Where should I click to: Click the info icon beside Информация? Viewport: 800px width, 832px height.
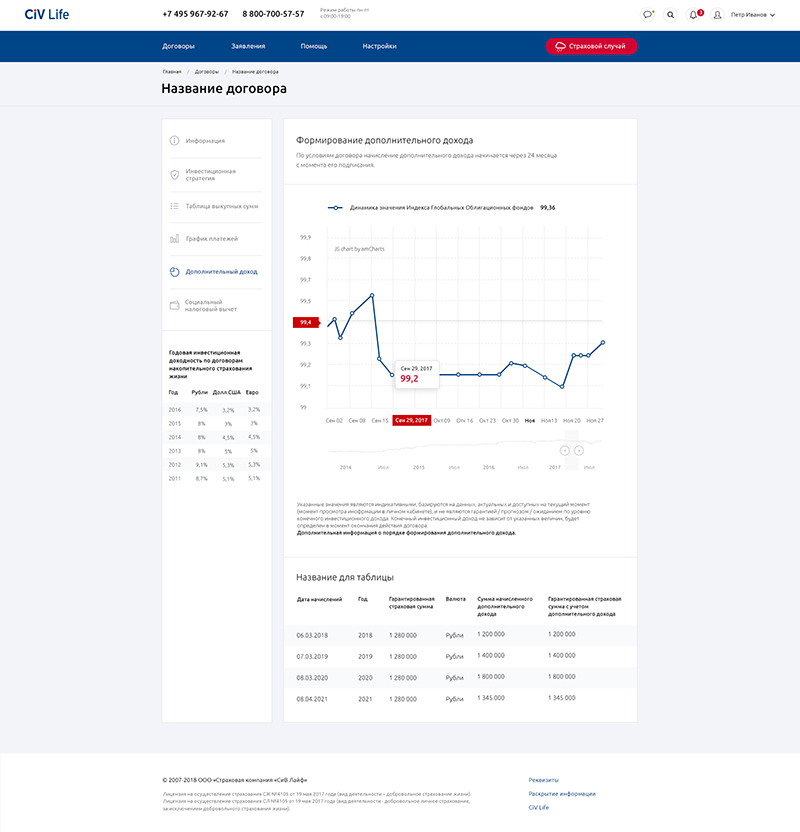(174, 141)
